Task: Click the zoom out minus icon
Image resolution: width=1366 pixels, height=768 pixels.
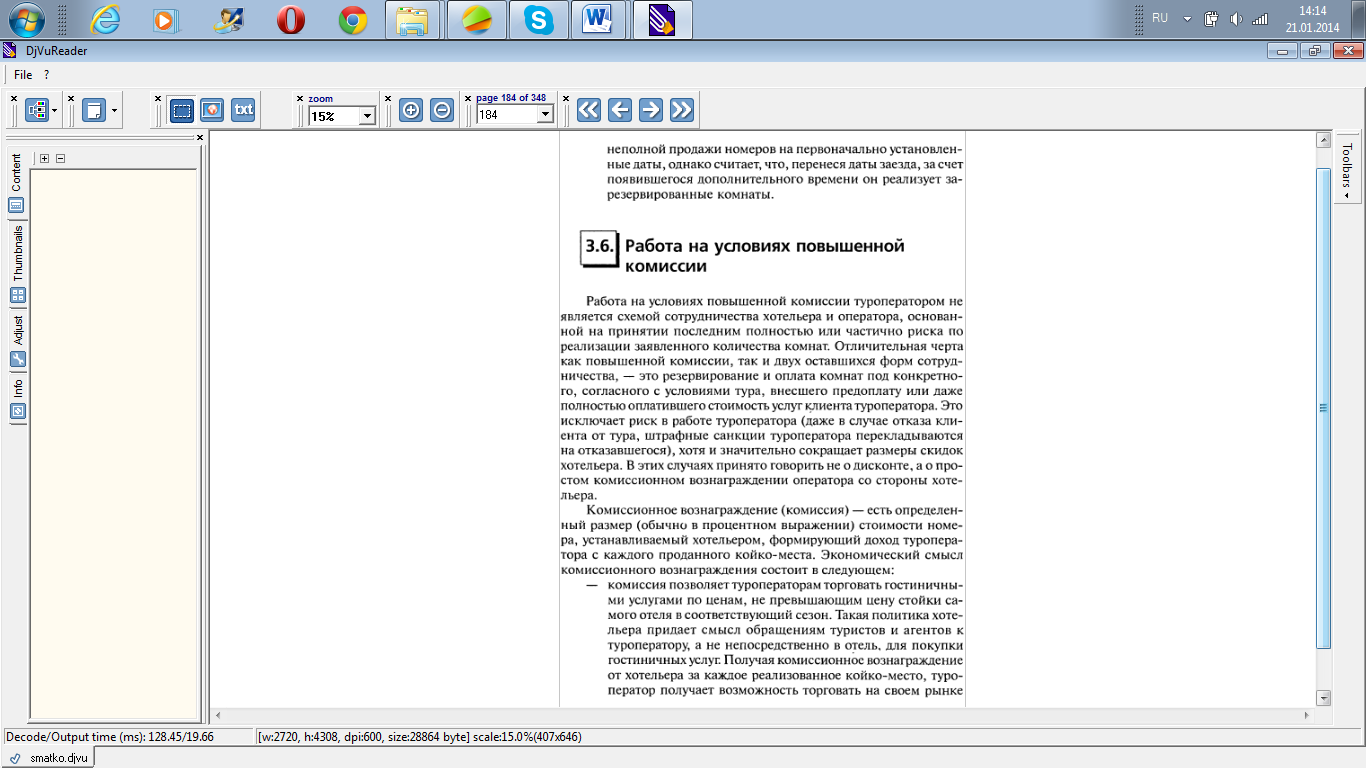Action: pyautogui.click(x=442, y=110)
